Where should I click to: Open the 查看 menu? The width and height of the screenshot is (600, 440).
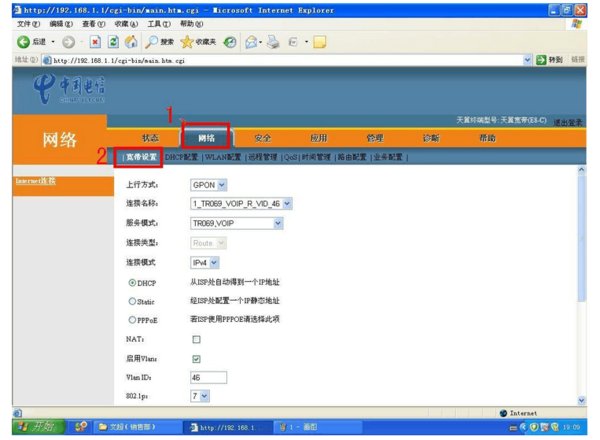93,24
